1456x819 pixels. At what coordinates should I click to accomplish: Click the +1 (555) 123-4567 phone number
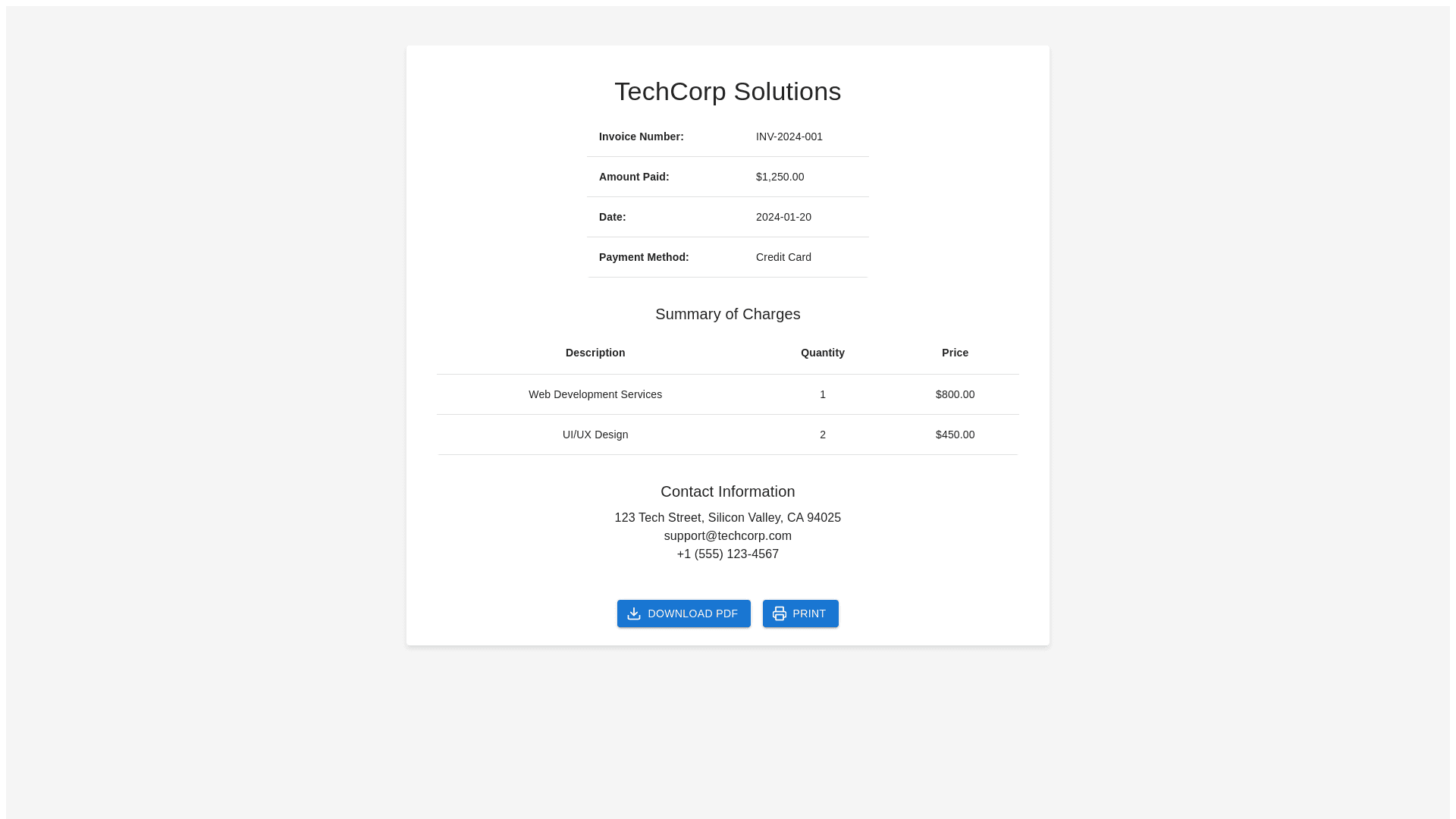[x=727, y=554]
